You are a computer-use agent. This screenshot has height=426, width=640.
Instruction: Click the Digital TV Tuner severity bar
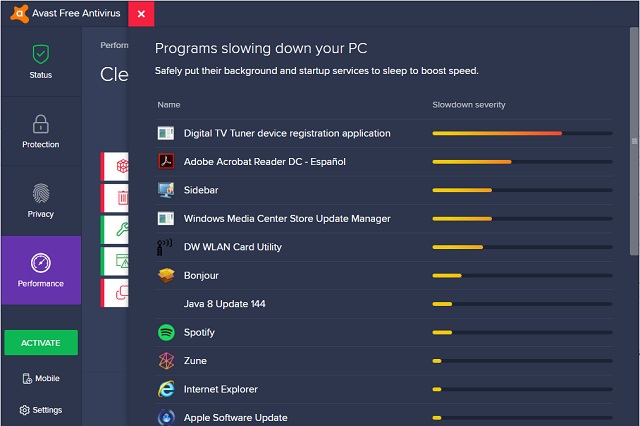(x=522, y=133)
